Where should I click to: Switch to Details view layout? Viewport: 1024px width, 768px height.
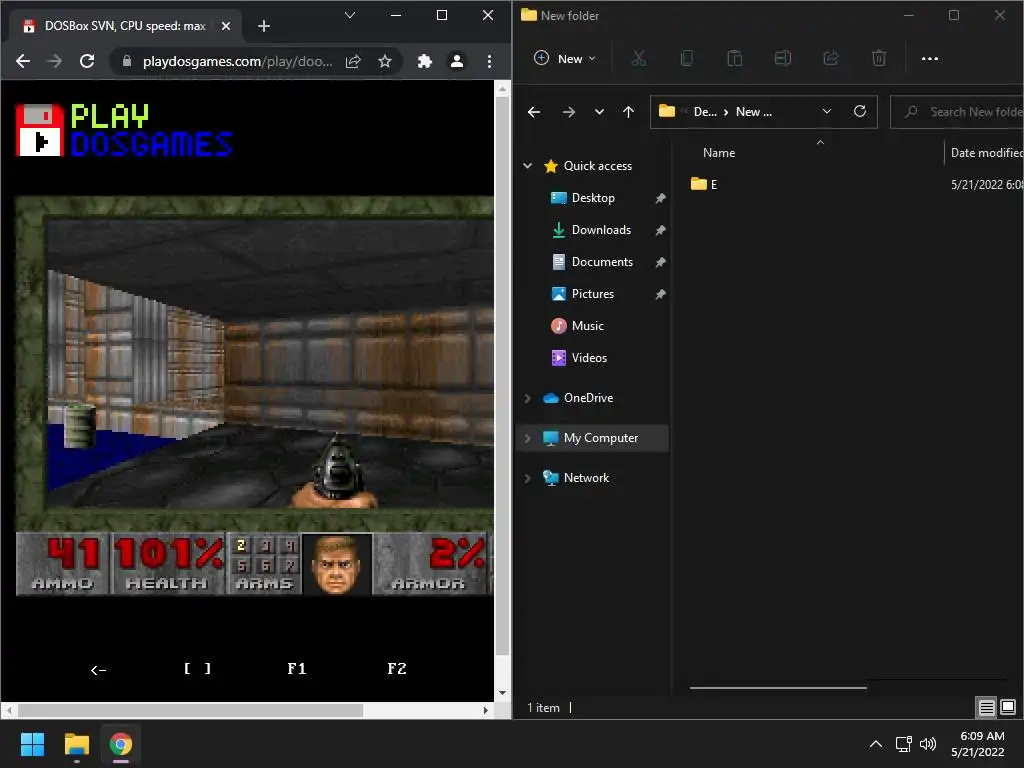(986, 707)
